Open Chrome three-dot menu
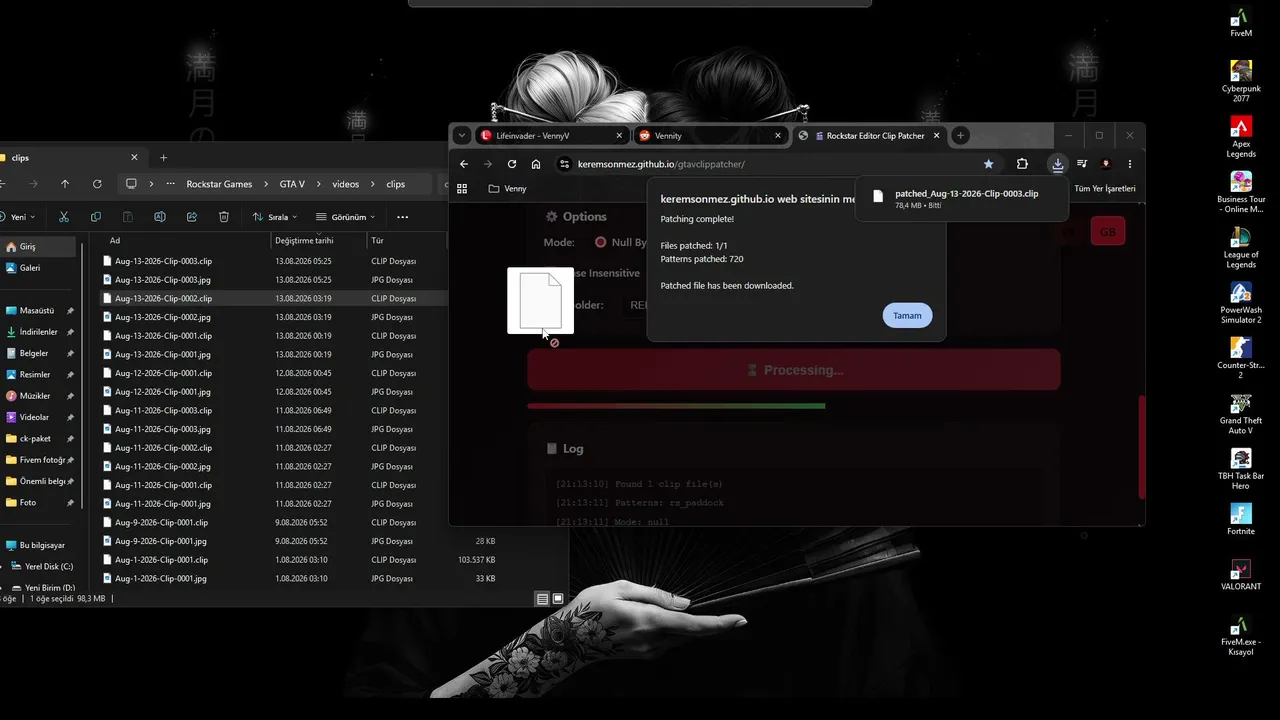This screenshot has width=1280, height=720. [1130, 164]
